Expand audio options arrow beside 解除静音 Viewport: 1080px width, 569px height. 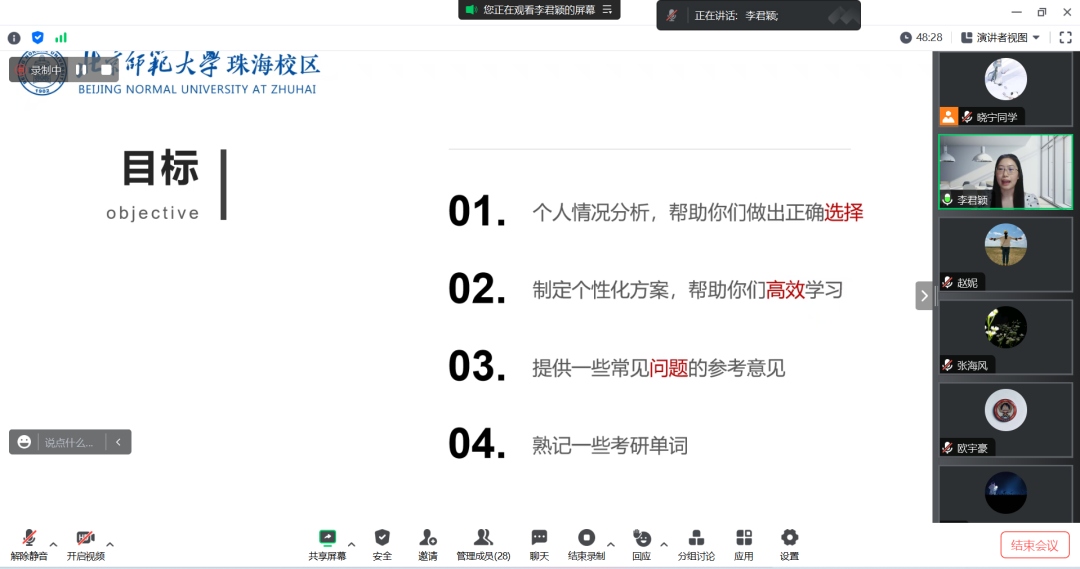click(x=54, y=544)
